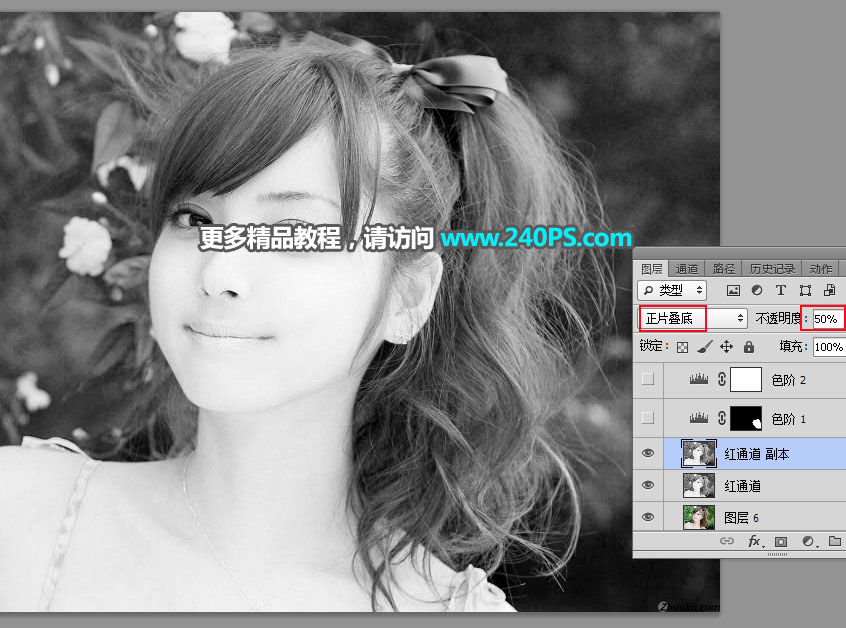This screenshot has height=628, width=846.
Task: Open the 动作 tab
Action: [x=821, y=269]
